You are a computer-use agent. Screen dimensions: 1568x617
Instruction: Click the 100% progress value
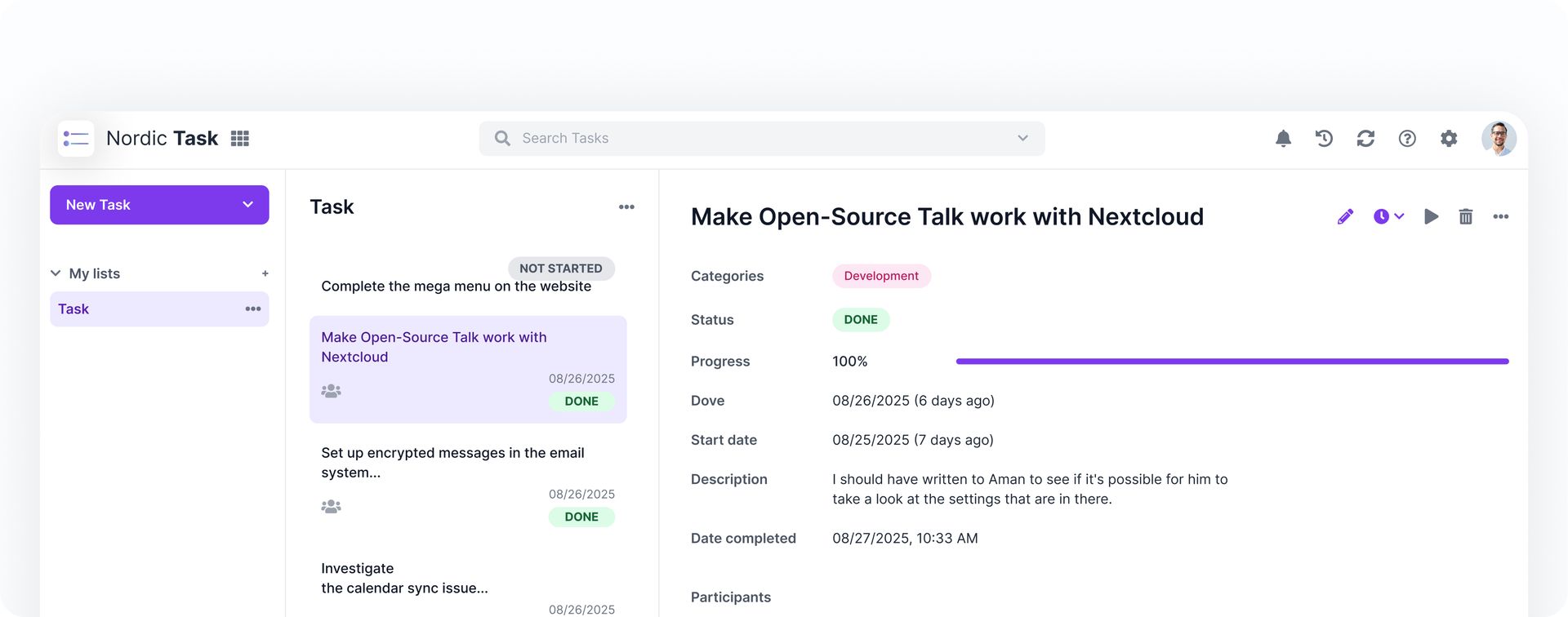849,362
